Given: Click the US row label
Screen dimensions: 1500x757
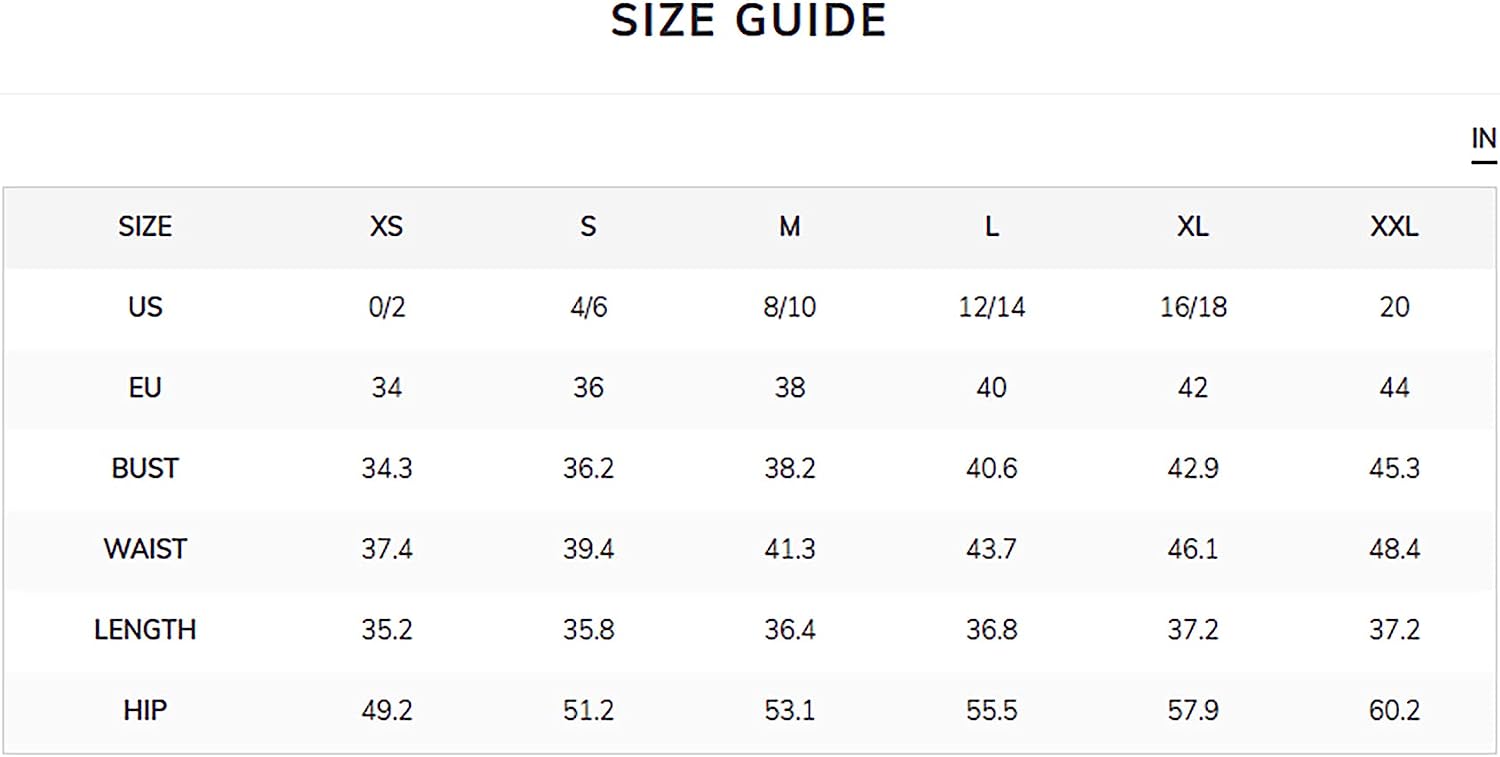Looking at the screenshot, I should [145, 307].
